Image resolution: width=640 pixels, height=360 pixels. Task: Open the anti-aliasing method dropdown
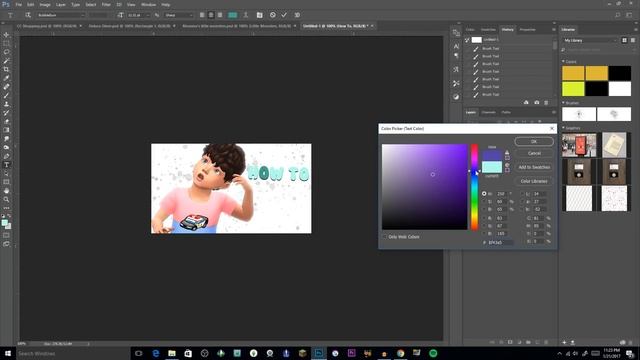(x=178, y=15)
